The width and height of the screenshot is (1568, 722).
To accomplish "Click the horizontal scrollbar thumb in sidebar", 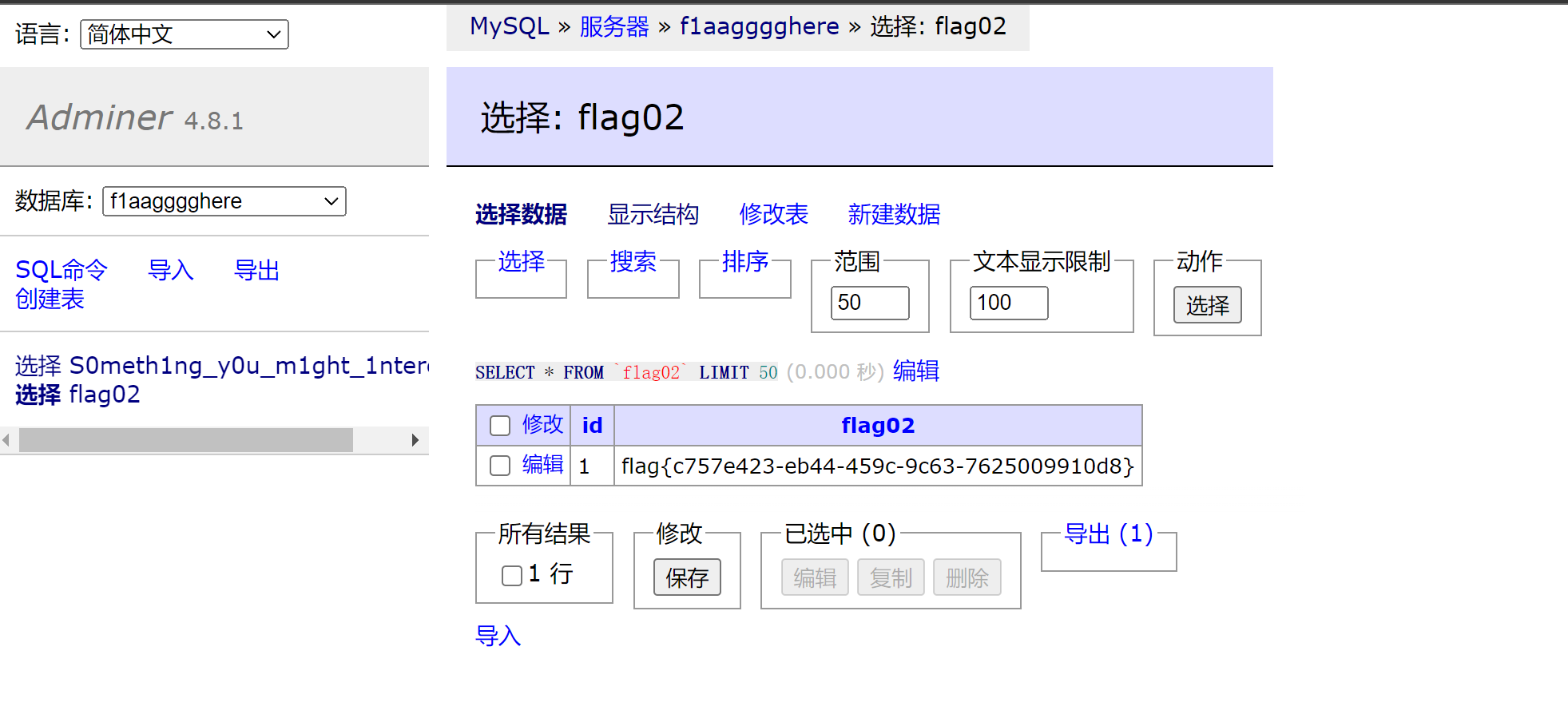I will pos(186,440).
